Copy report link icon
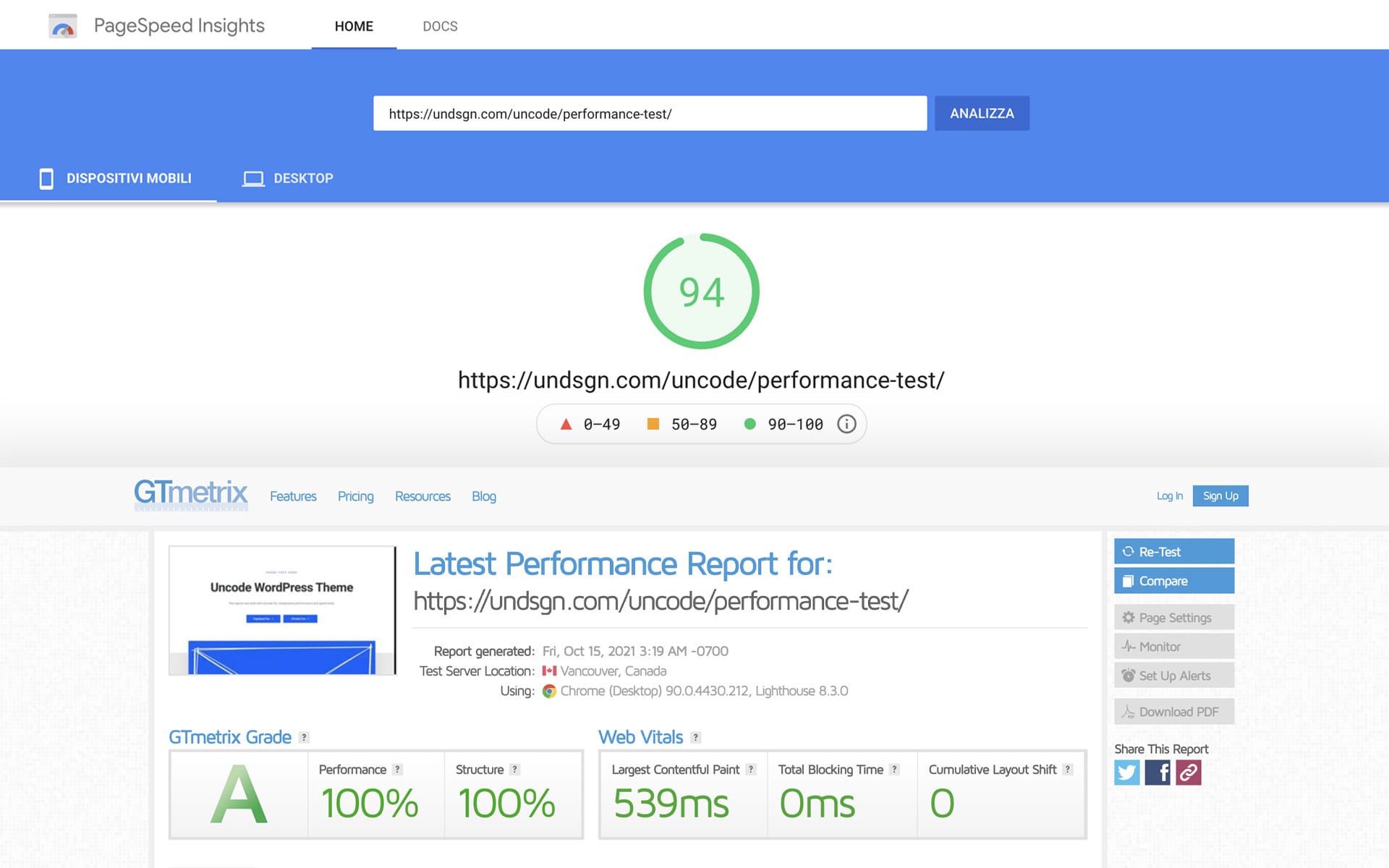The width and height of the screenshot is (1389, 868). pos(1189,773)
